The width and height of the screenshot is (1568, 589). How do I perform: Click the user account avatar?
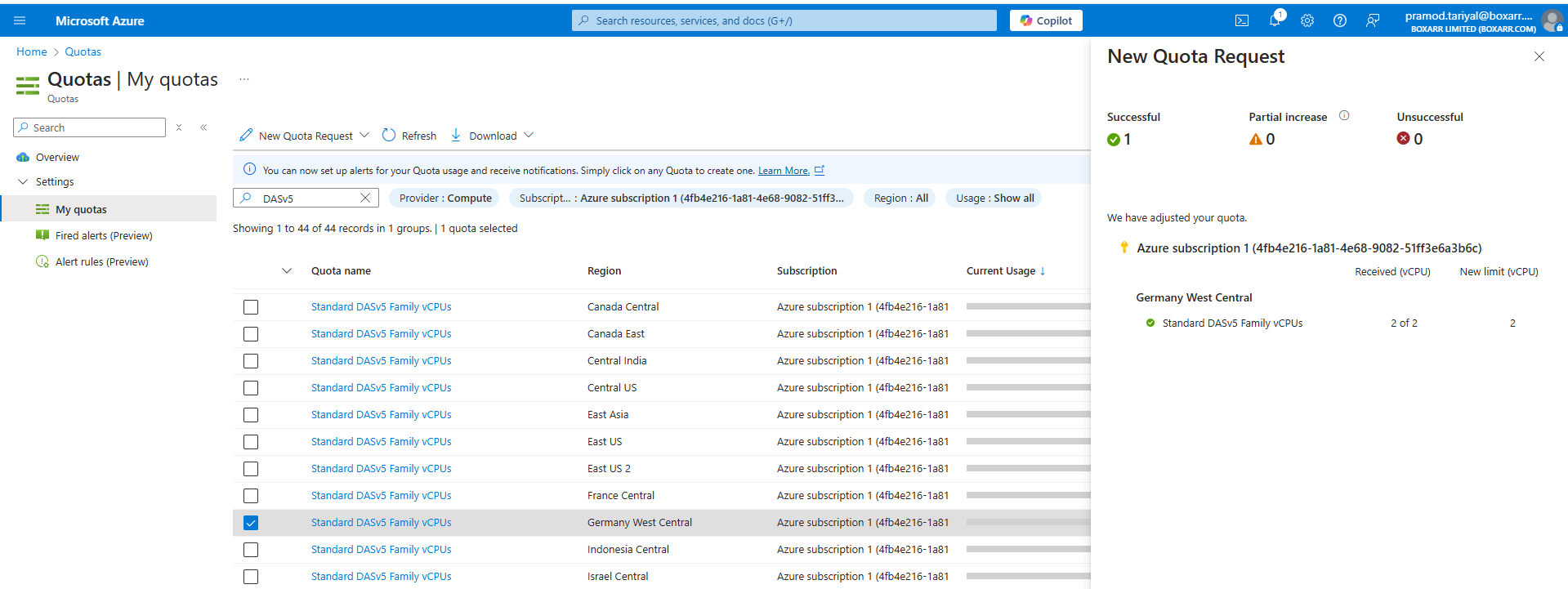point(1552,20)
